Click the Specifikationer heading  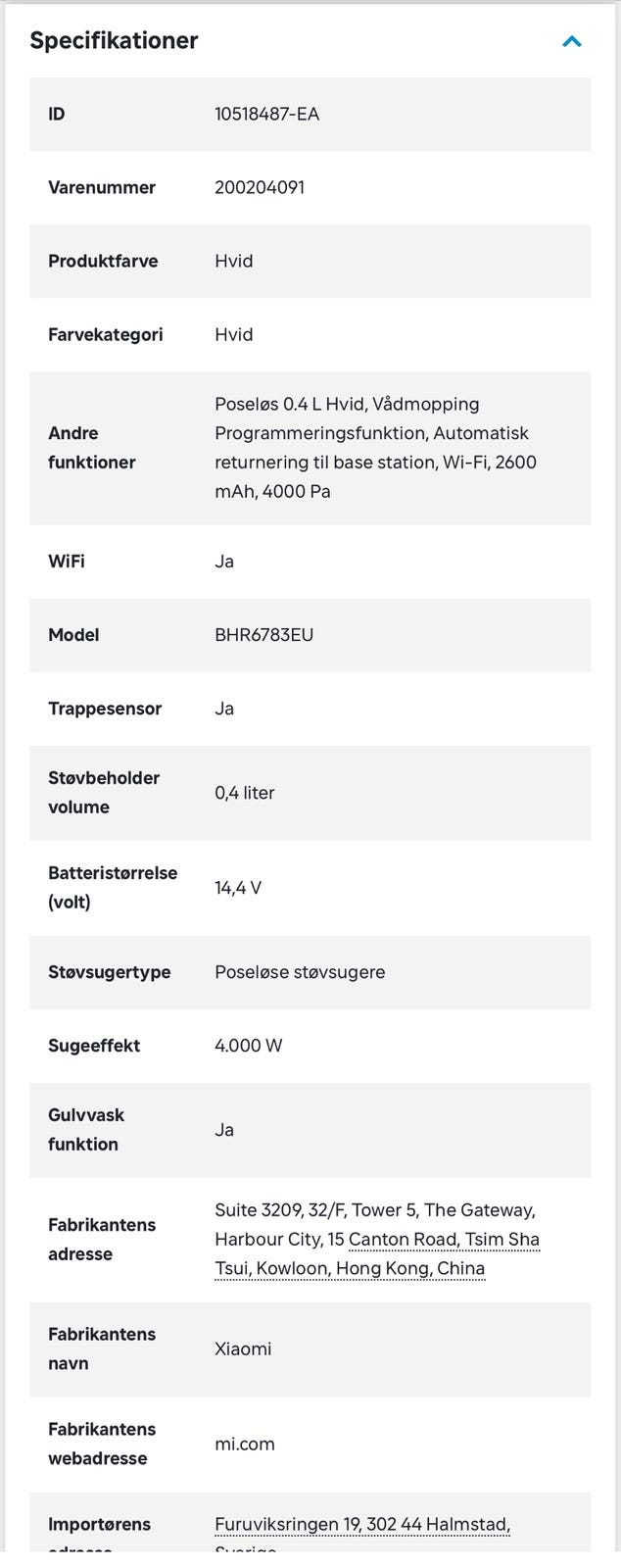[114, 41]
